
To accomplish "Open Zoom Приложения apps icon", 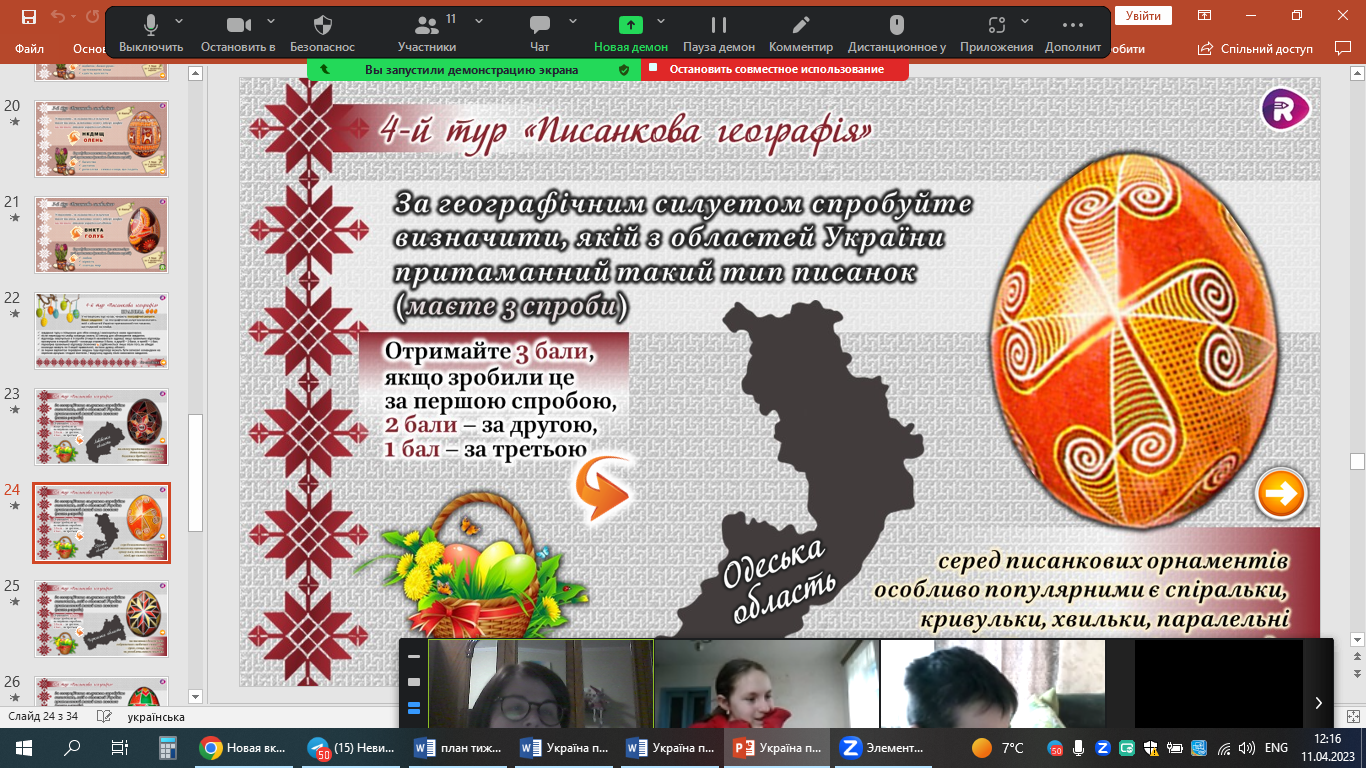I will (x=996, y=33).
